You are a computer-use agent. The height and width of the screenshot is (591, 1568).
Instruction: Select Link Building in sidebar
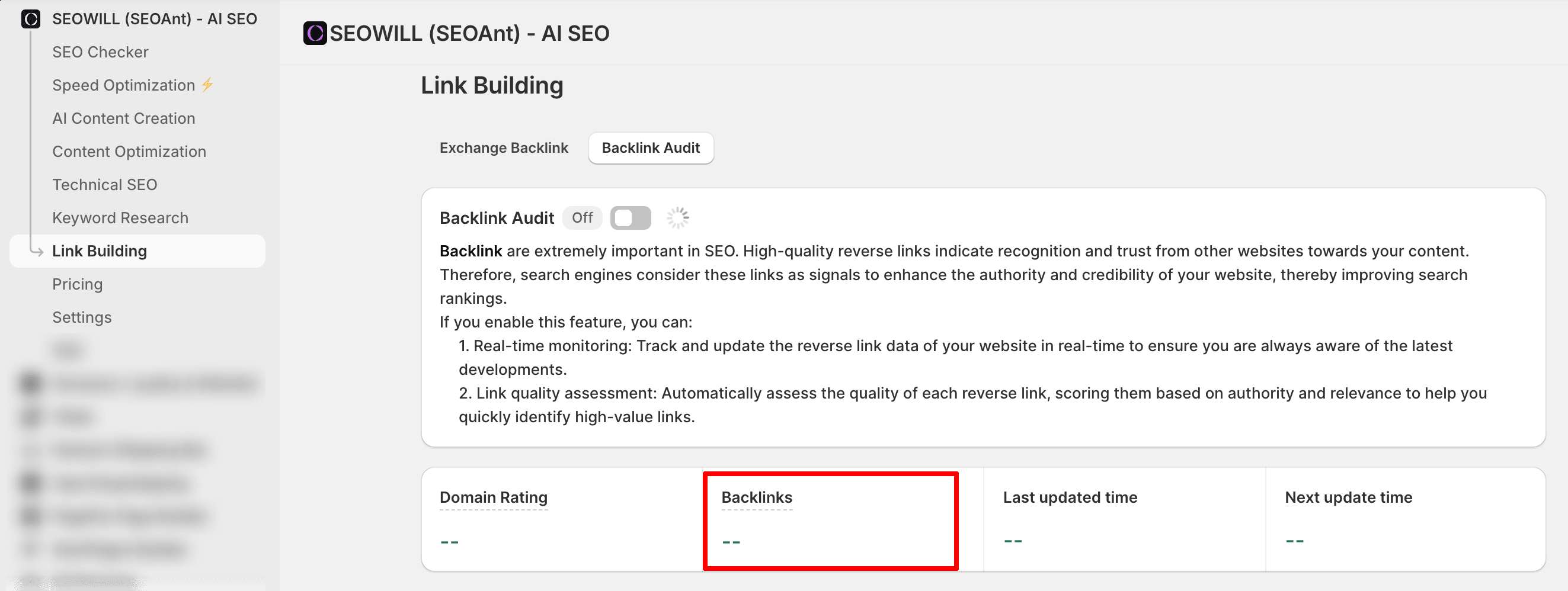pyautogui.click(x=100, y=251)
